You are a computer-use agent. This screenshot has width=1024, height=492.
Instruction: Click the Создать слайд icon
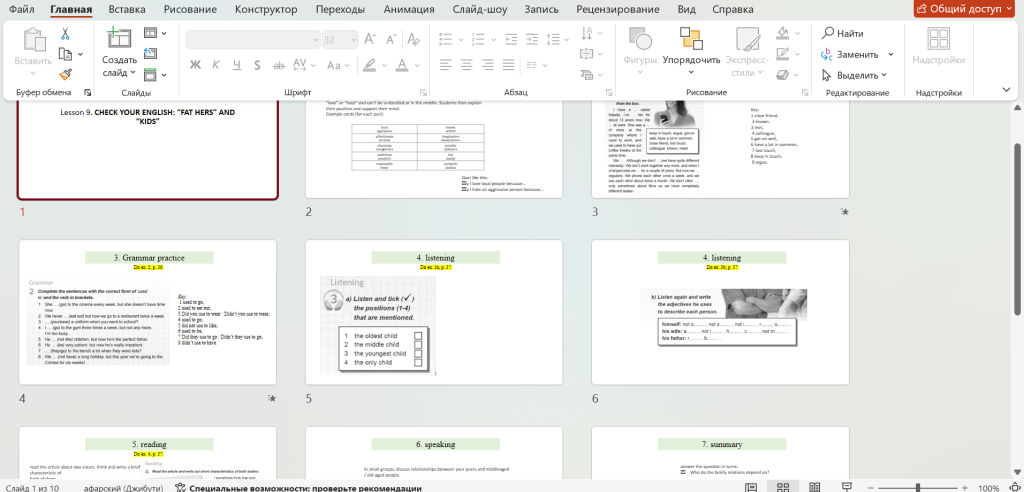119,39
